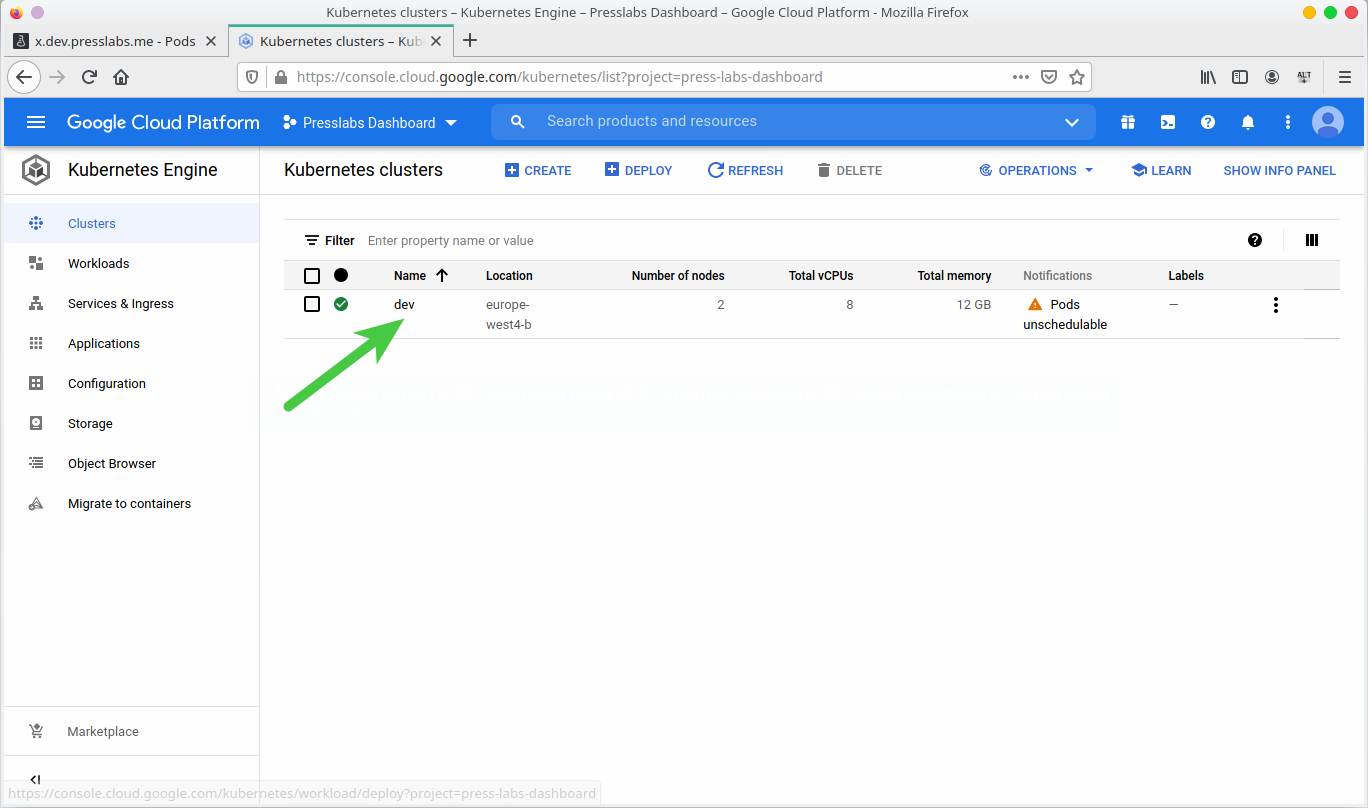Screen dimensions: 1368x808
Task: Open a new browser tab
Action: point(470,40)
